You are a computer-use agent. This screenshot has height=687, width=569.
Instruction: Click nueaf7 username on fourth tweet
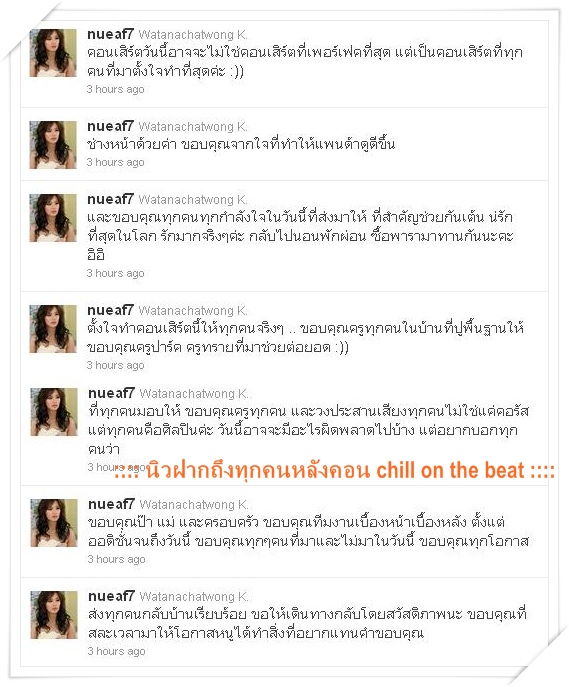click(110, 310)
